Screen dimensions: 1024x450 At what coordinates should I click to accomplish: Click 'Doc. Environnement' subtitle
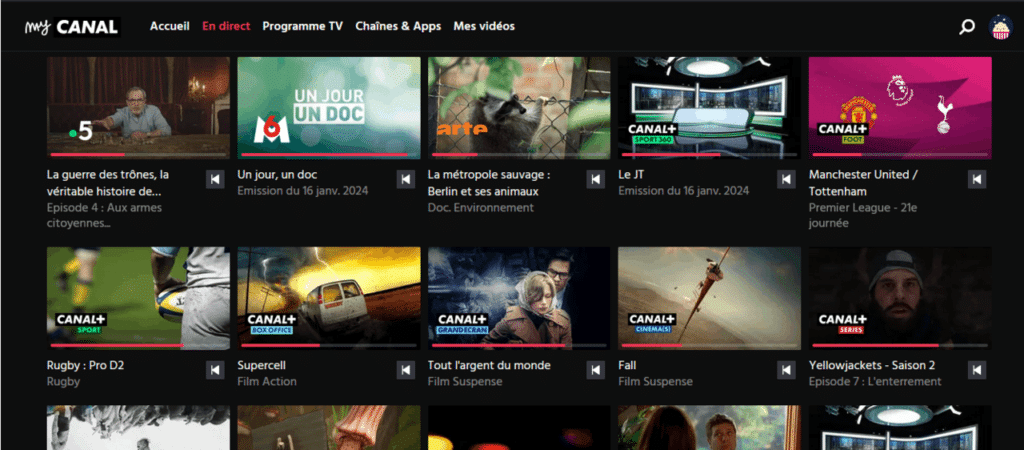481,208
